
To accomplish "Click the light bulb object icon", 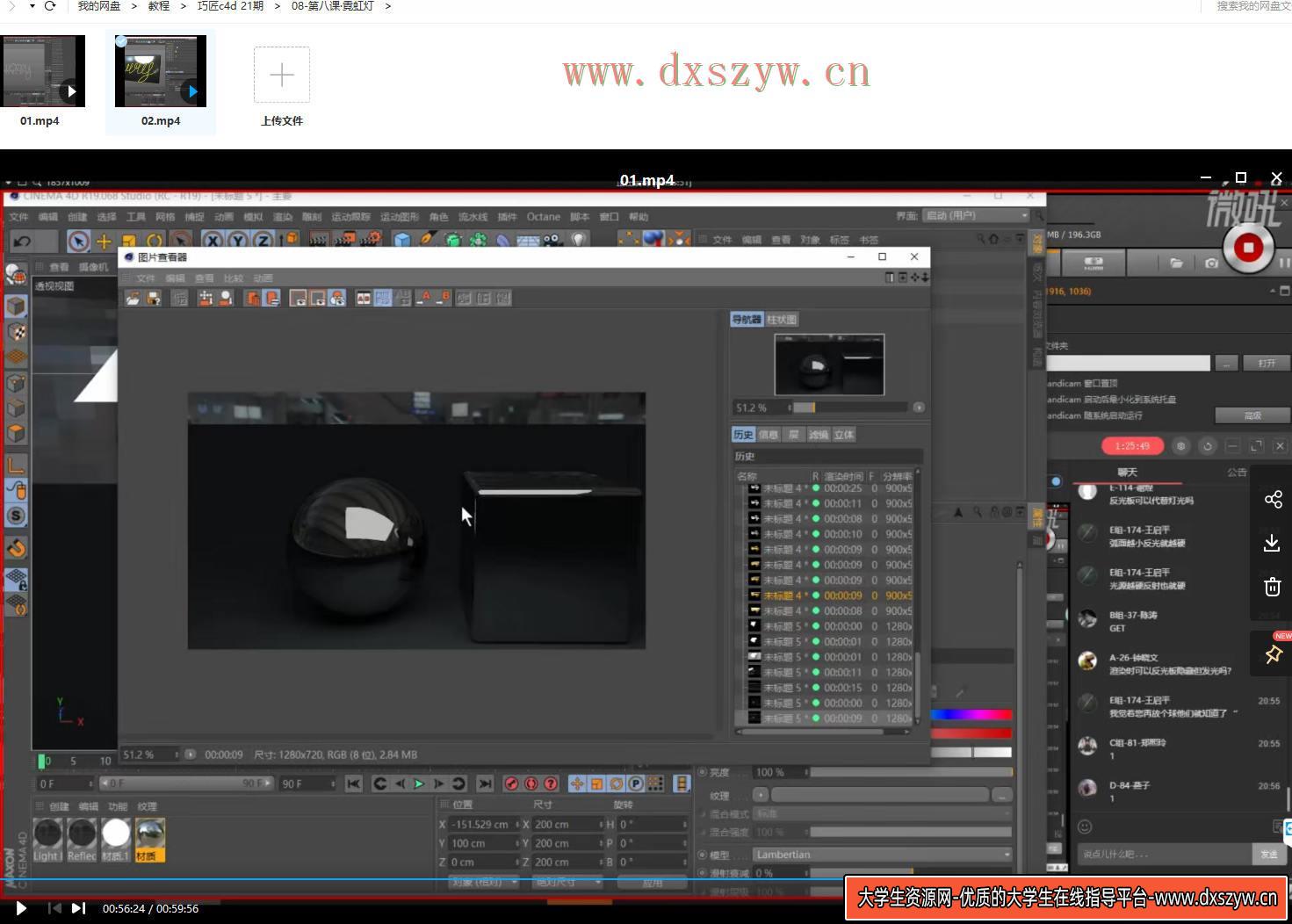I will [579, 240].
